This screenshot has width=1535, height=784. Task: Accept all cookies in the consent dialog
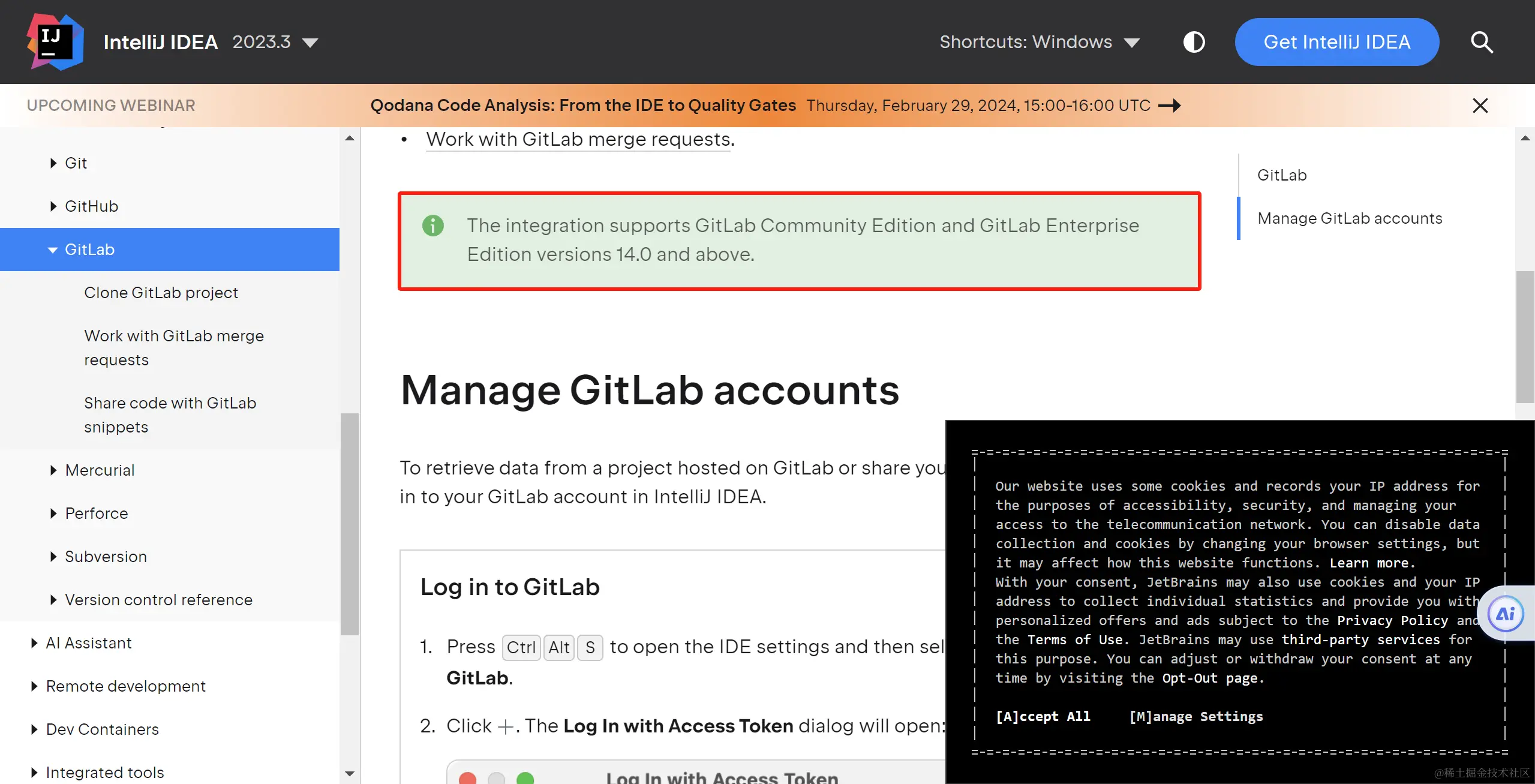coord(1043,716)
